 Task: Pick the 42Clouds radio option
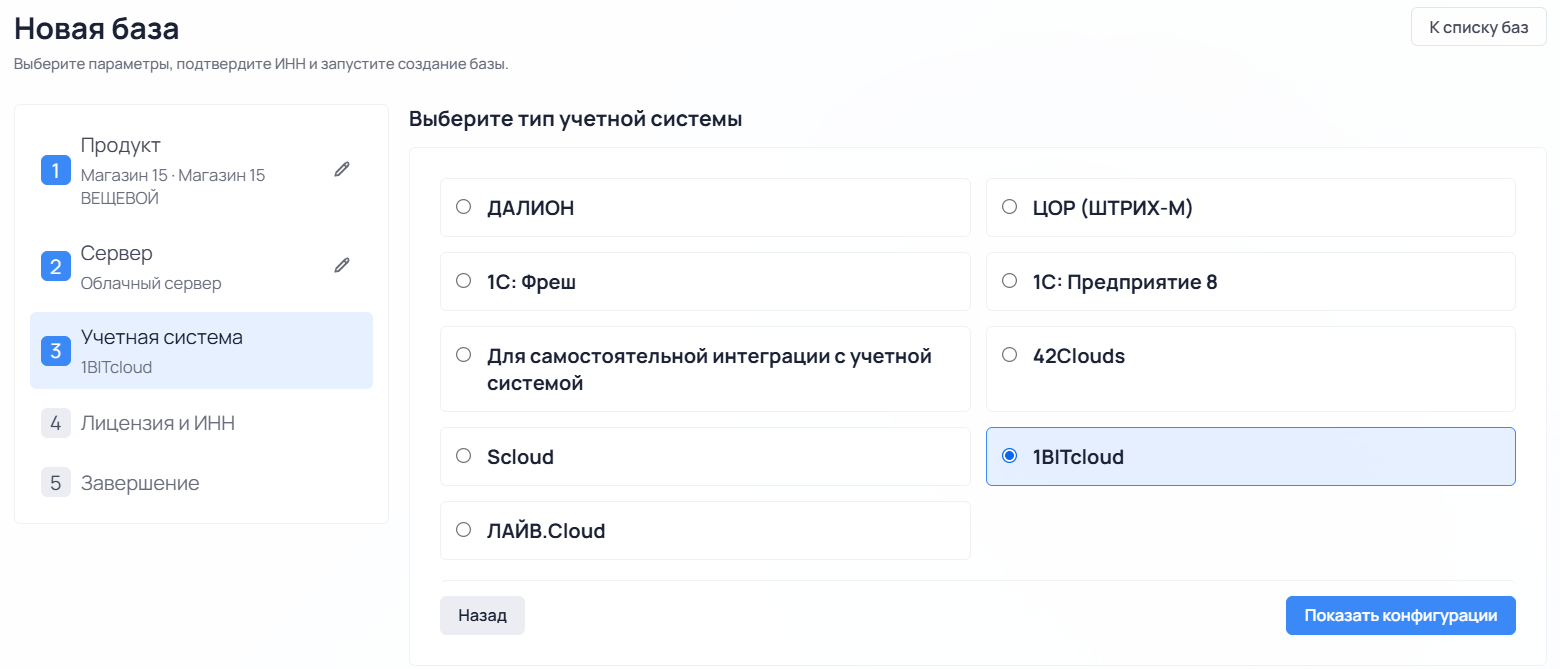pos(1009,355)
